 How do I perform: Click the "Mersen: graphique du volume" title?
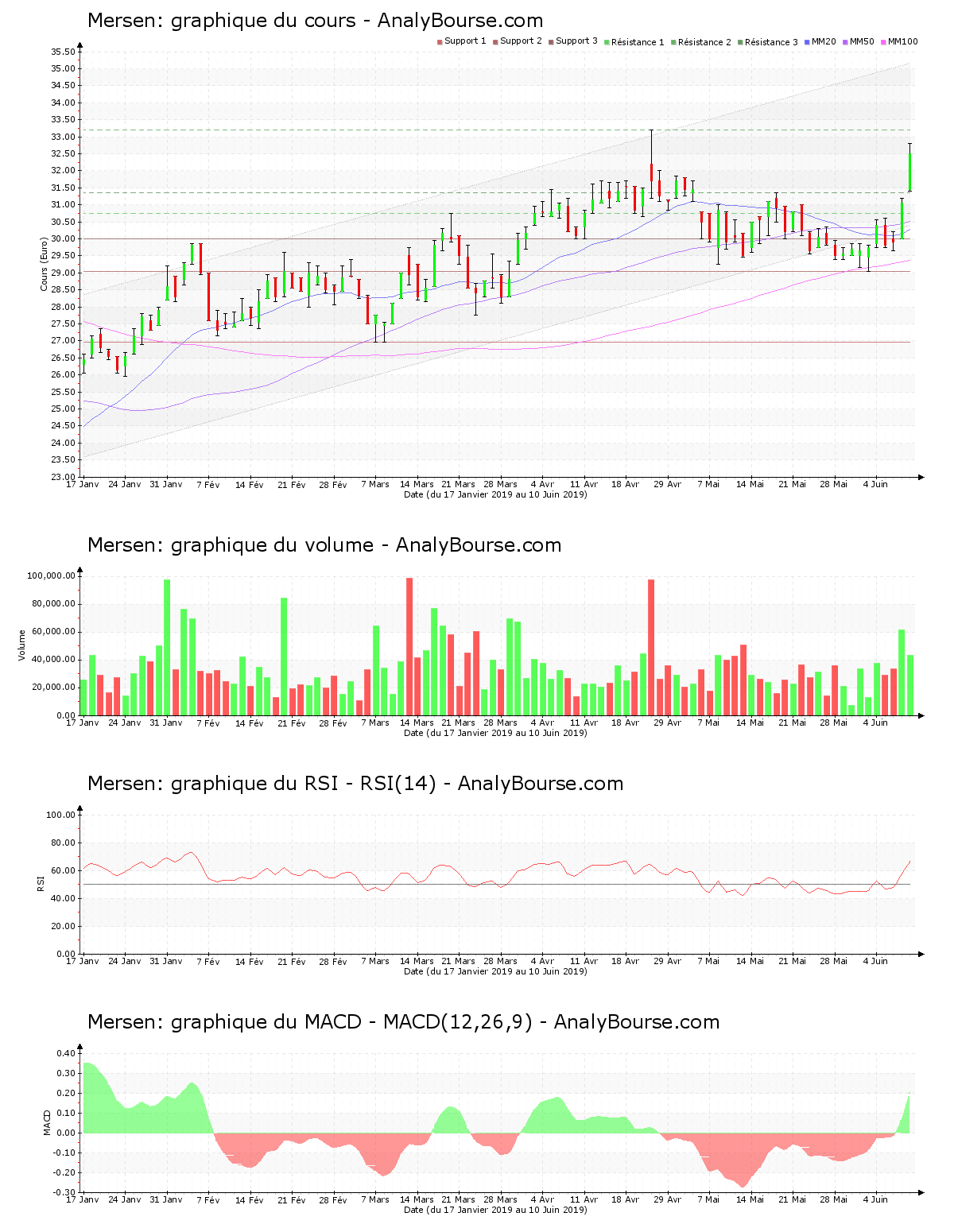click(231, 545)
